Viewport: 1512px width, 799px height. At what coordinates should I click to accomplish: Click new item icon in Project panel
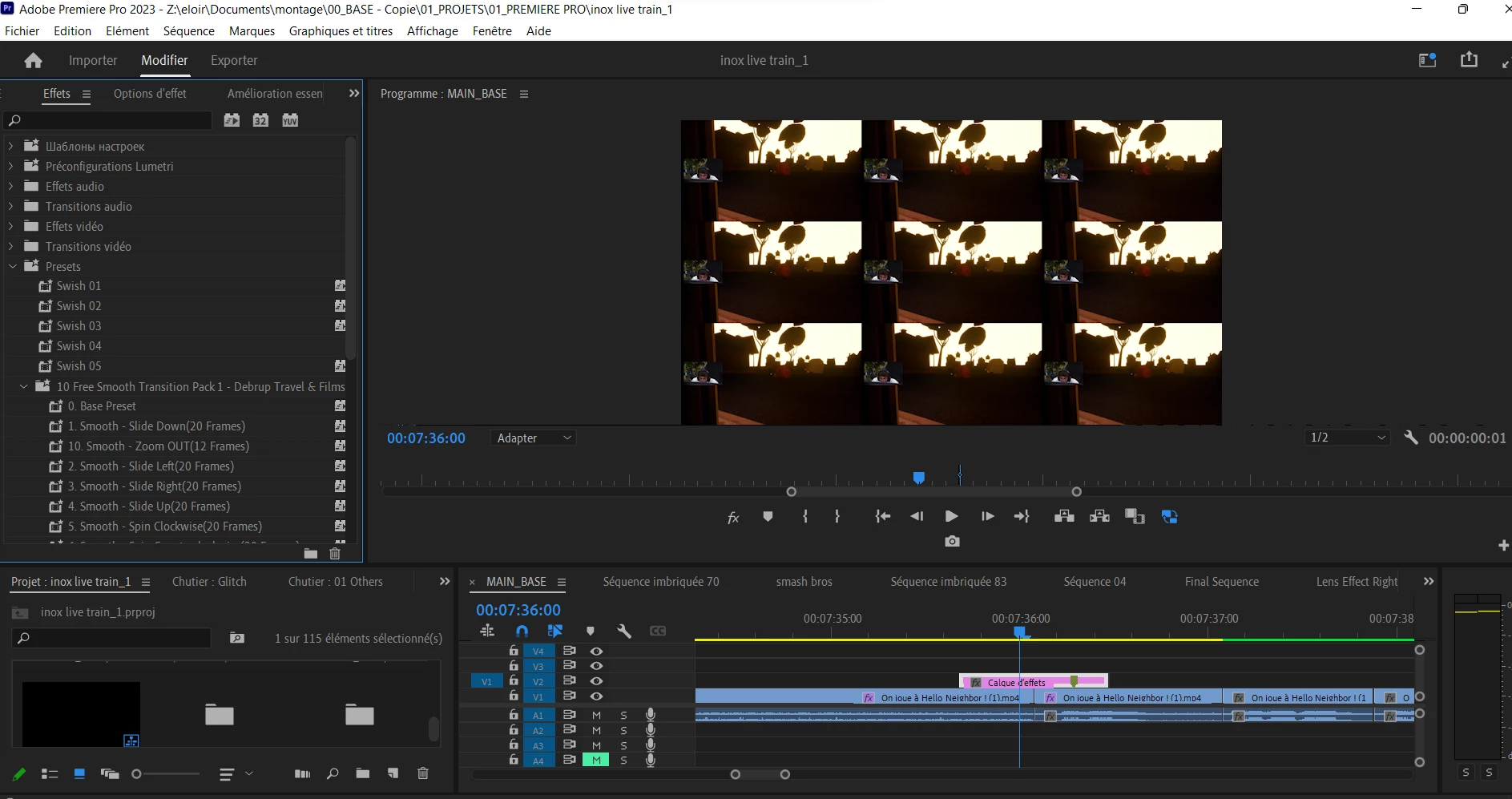point(393,773)
